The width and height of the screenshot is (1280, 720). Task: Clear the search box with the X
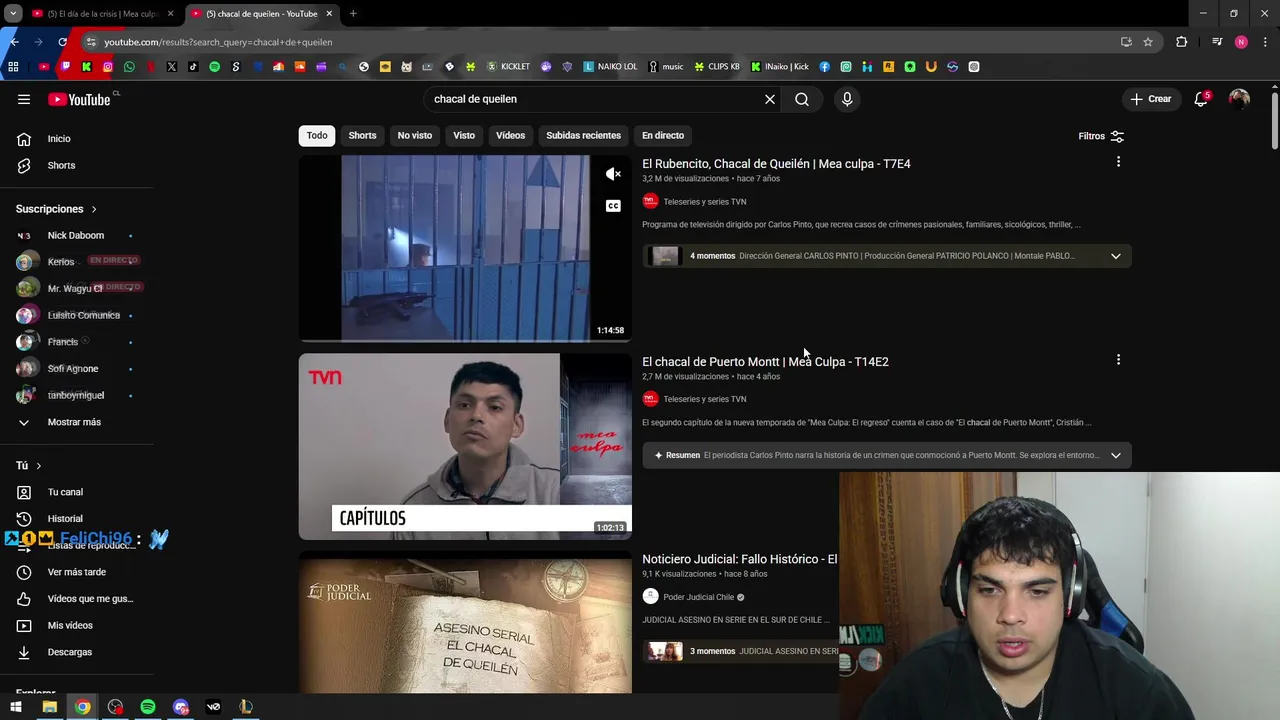point(770,99)
